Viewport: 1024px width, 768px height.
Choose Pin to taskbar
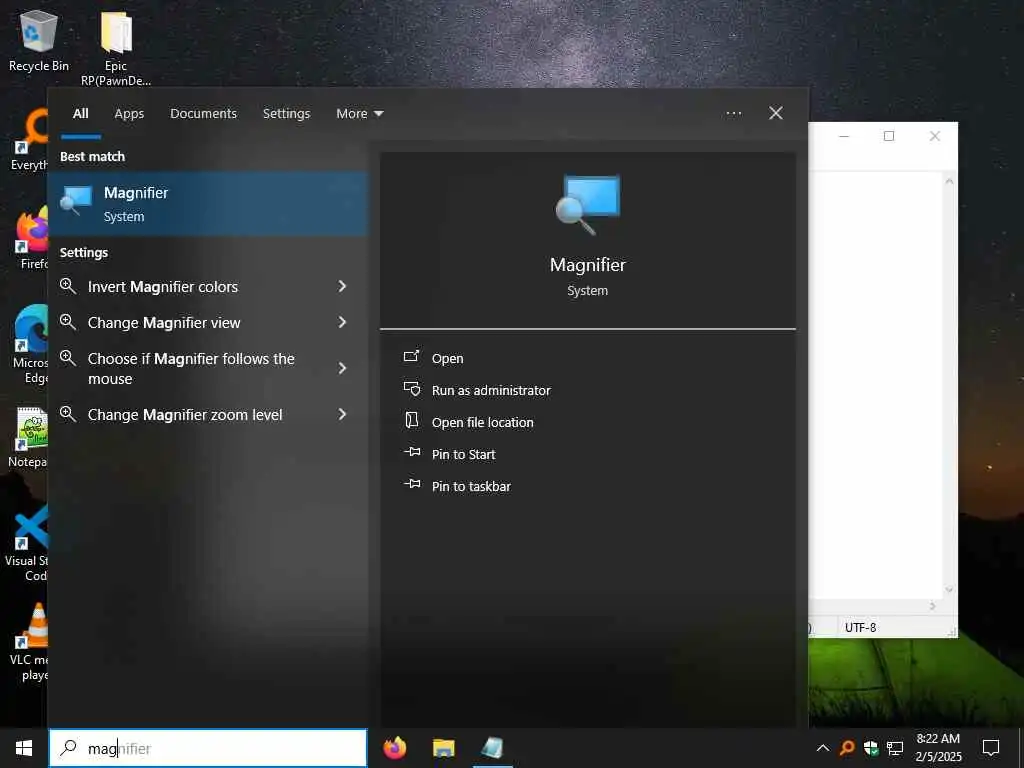(471, 487)
